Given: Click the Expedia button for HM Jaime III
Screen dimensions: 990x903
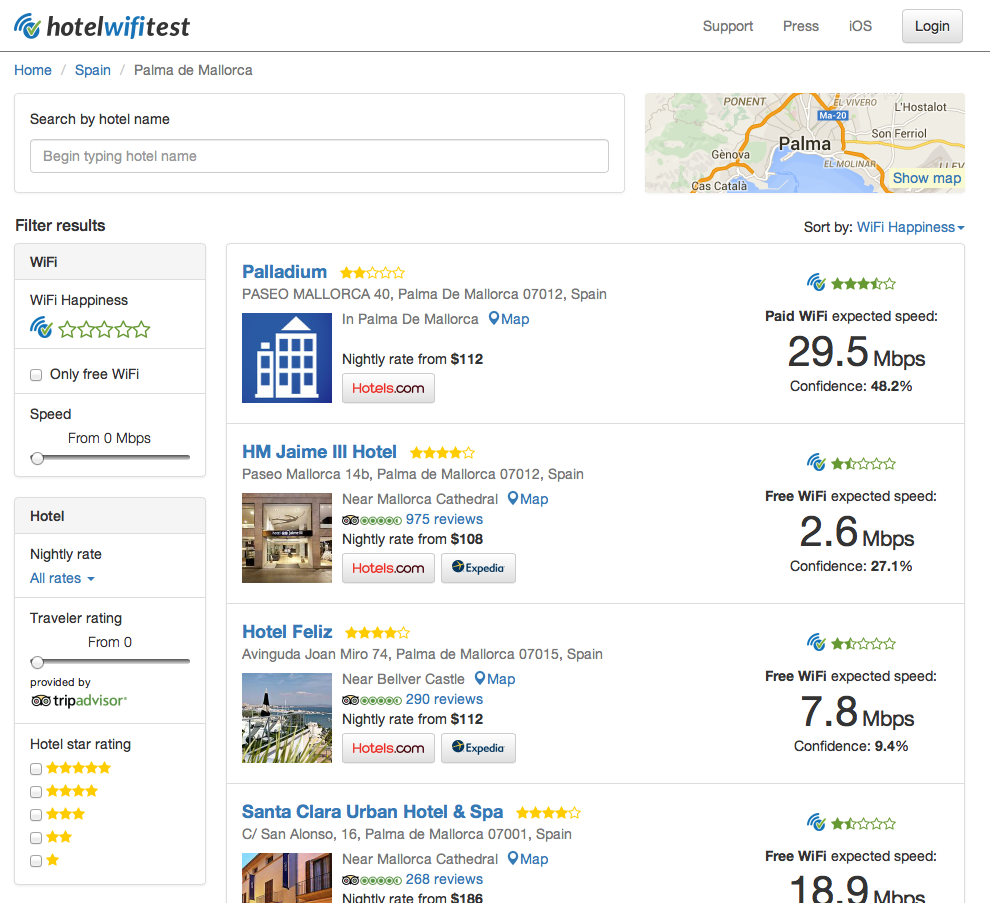Looking at the screenshot, I should pyautogui.click(x=478, y=568).
